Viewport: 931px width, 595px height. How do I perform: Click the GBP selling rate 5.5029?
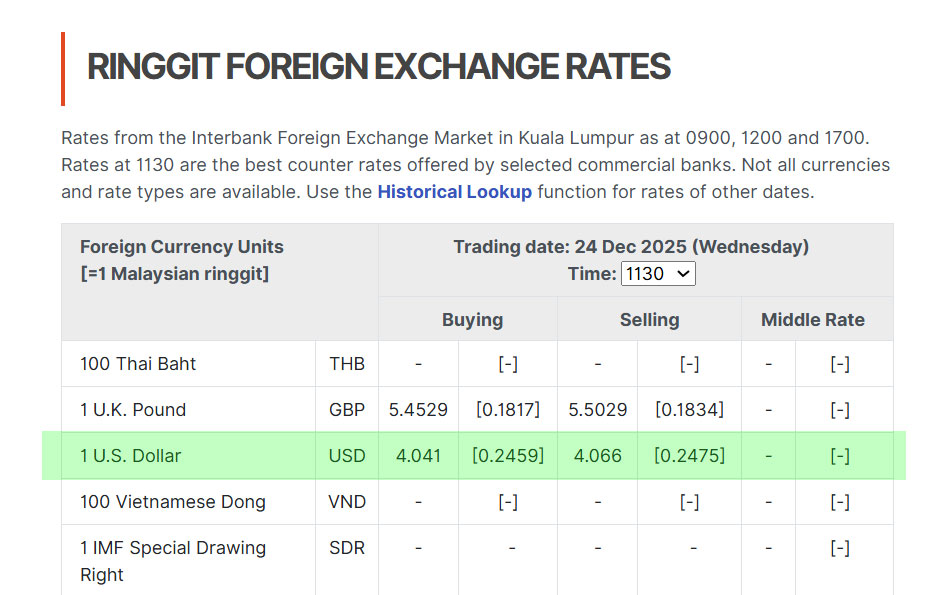pyautogui.click(x=597, y=410)
